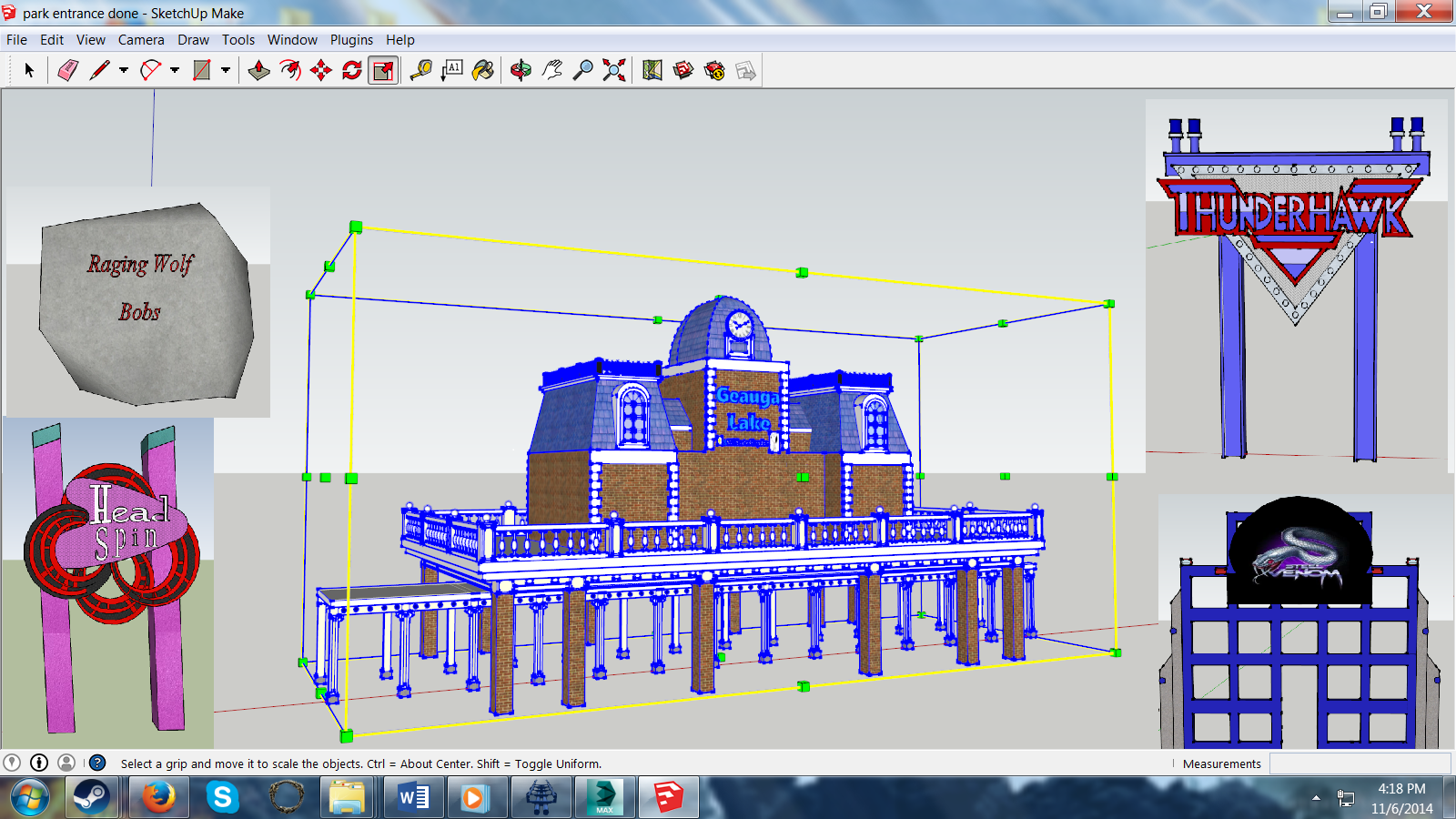Select the Text label tool
The image size is (1456, 819).
[x=451, y=70]
